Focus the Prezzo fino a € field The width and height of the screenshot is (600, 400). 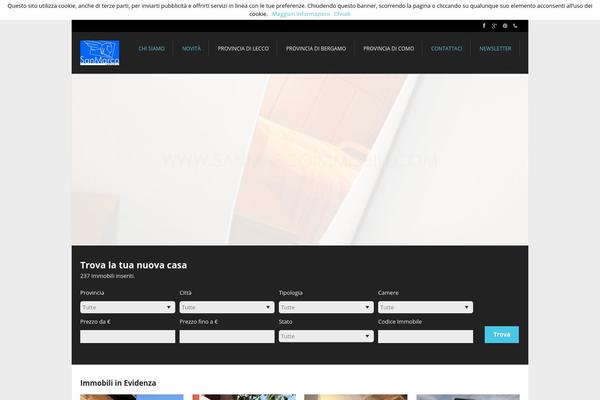(227, 336)
